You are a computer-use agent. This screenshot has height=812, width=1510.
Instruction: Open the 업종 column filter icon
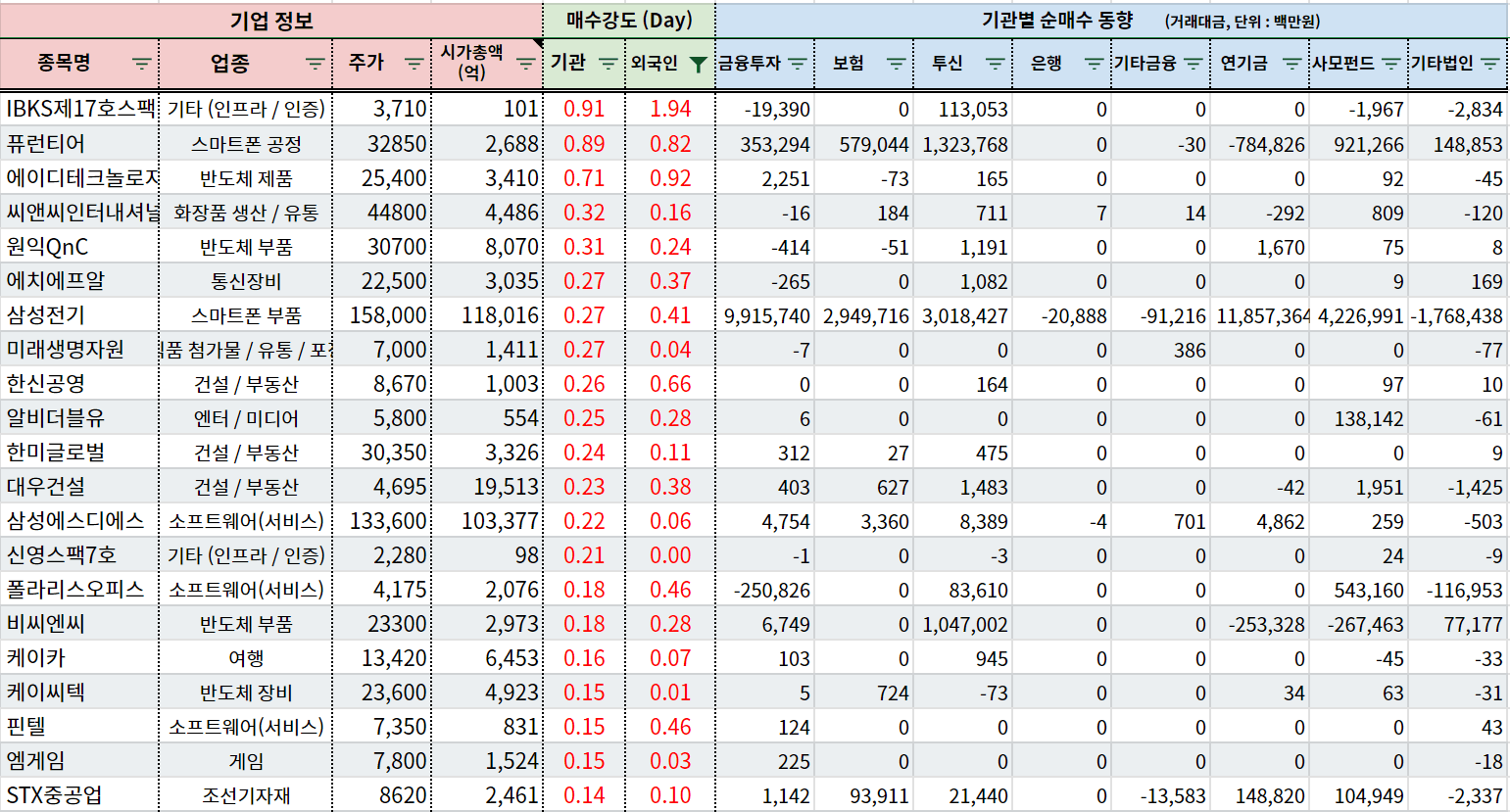click(315, 64)
